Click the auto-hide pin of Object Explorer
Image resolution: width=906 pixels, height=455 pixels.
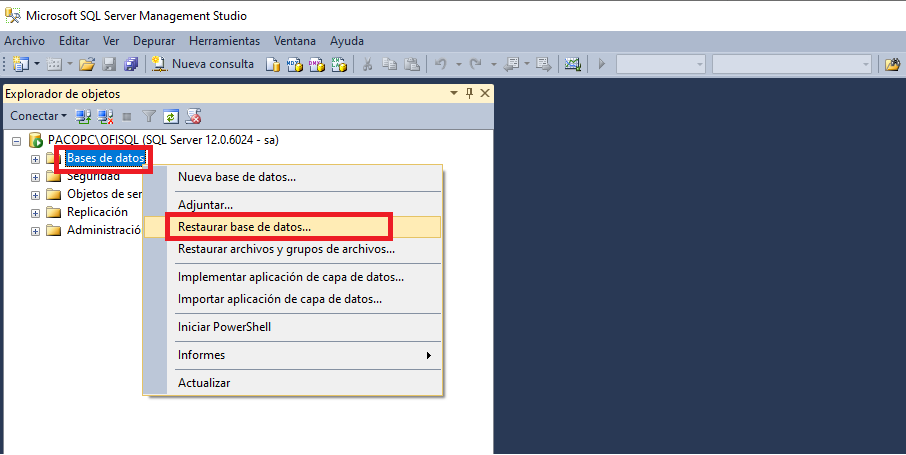tap(469, 93)
